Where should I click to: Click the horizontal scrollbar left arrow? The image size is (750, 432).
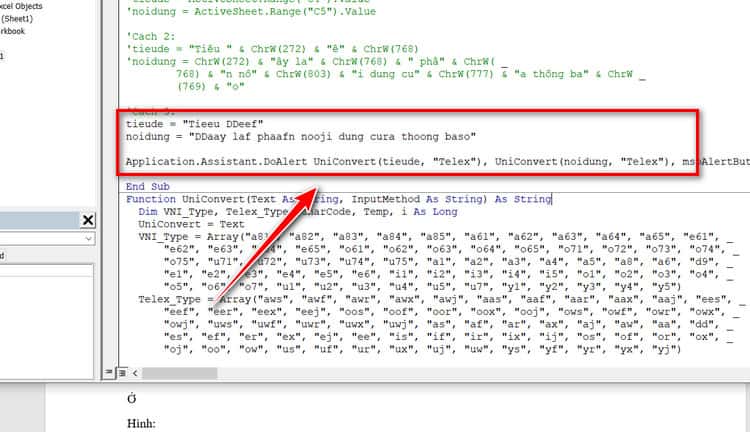pyautogui.click(x=135, y=372)
